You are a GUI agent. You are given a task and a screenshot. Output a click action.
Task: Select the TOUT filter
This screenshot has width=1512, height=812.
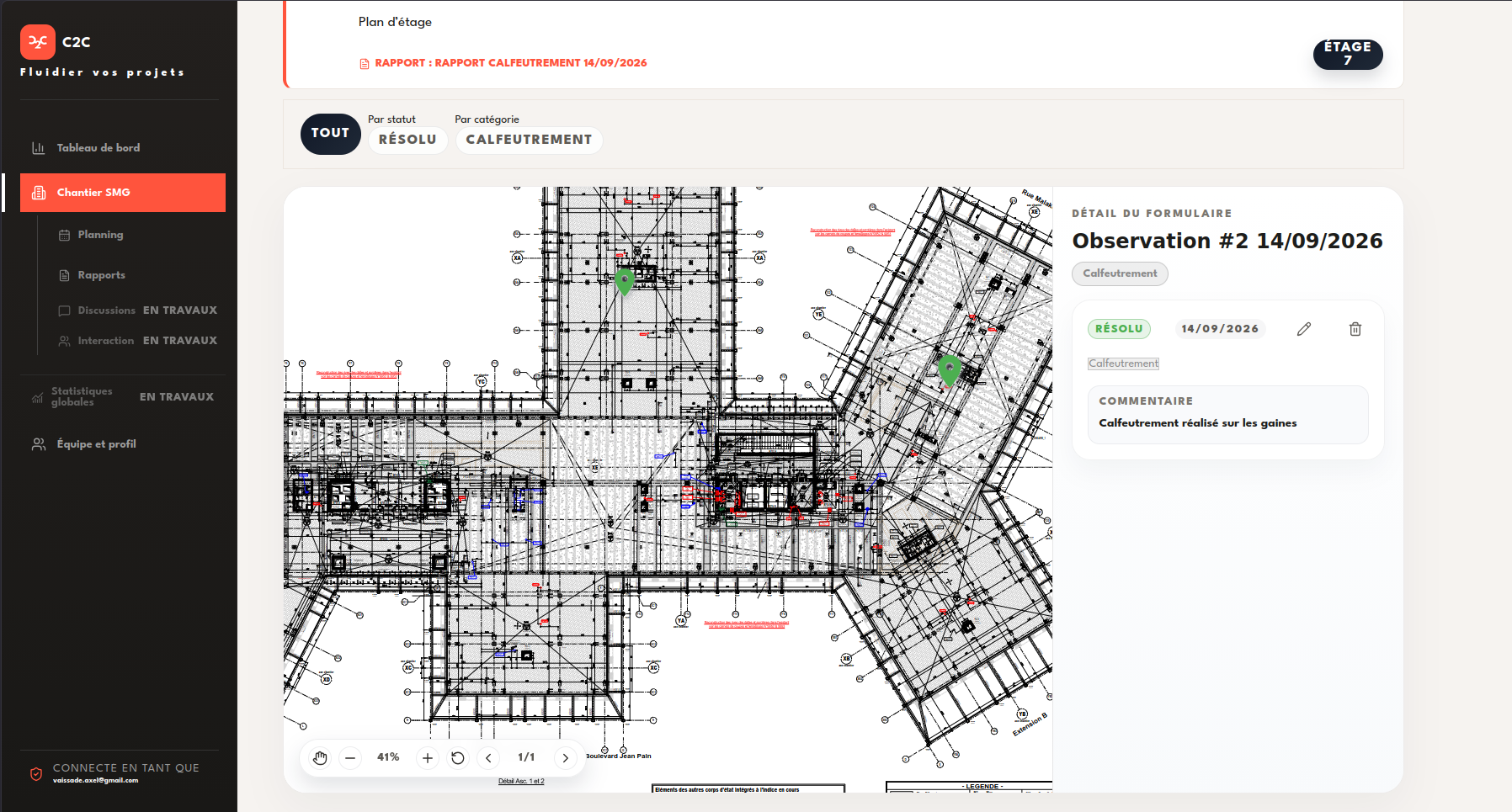[330, 134]
